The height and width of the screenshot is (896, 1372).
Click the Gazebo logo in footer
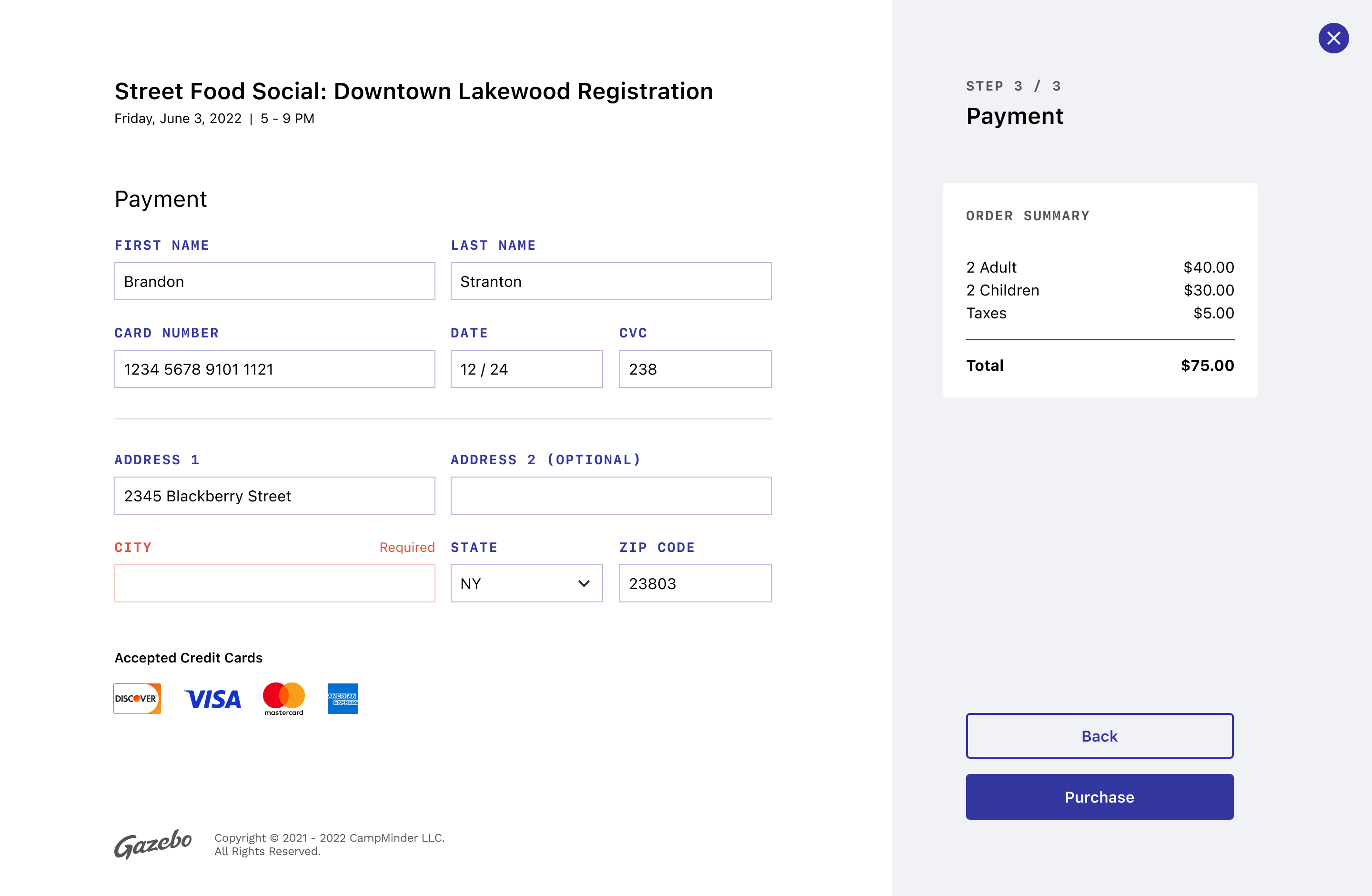pos(153,844)
